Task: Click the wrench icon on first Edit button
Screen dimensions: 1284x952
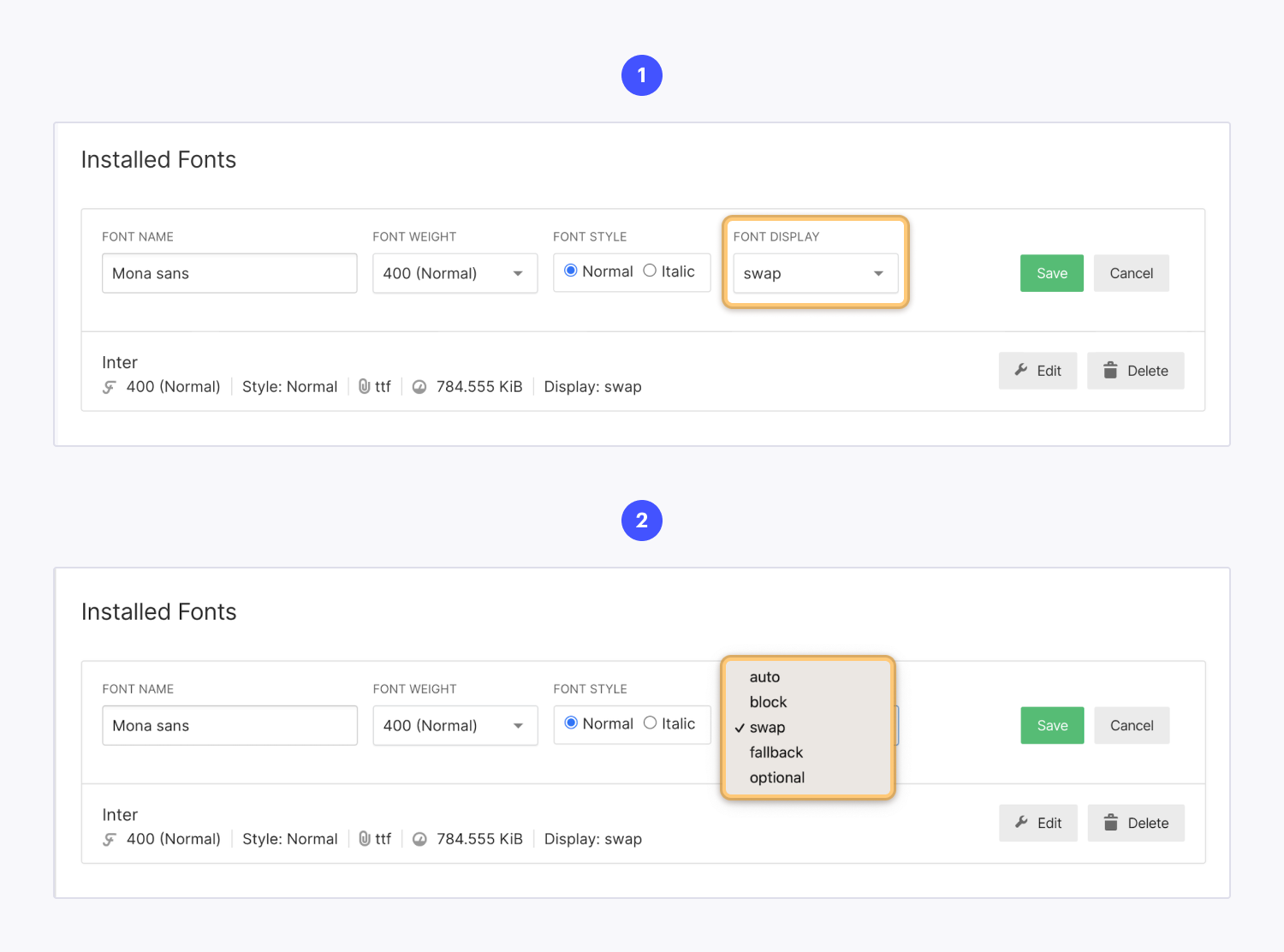Action: (x=1020, y=370)
